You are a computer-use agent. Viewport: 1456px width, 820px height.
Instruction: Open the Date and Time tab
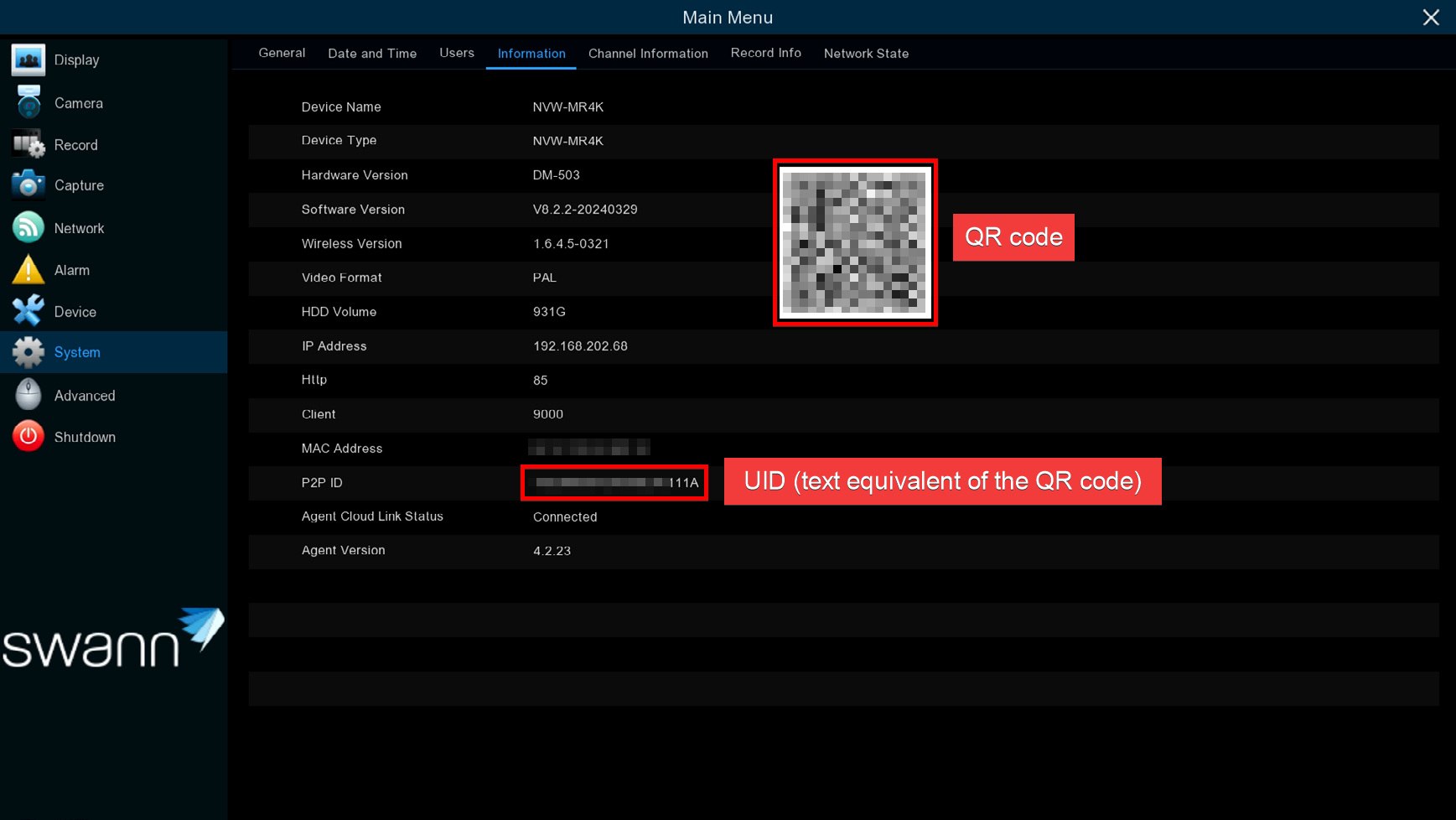[372, 54]
